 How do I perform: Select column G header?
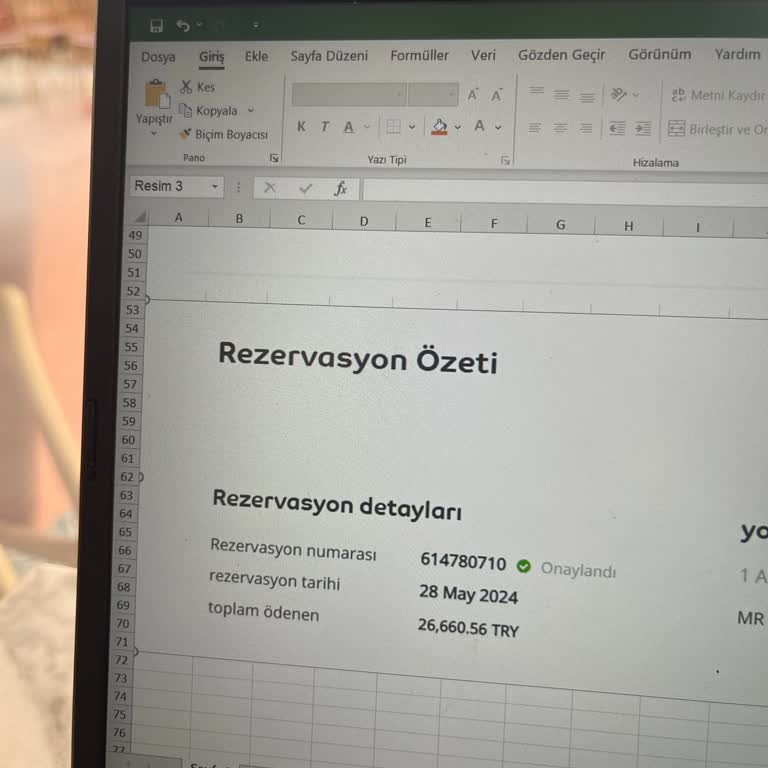[x=561, y=225]
